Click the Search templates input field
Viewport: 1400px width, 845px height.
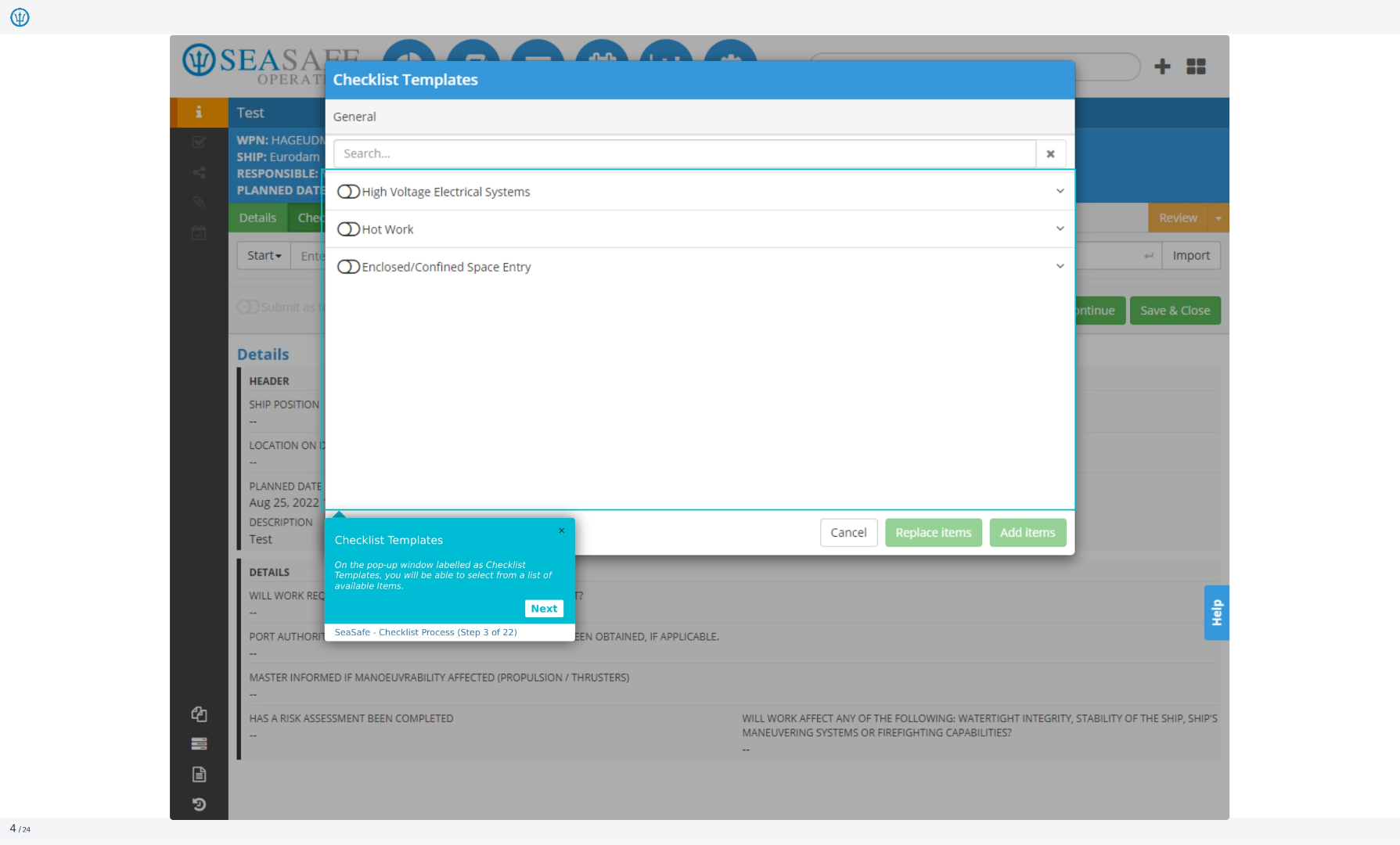tap(685, 153)
